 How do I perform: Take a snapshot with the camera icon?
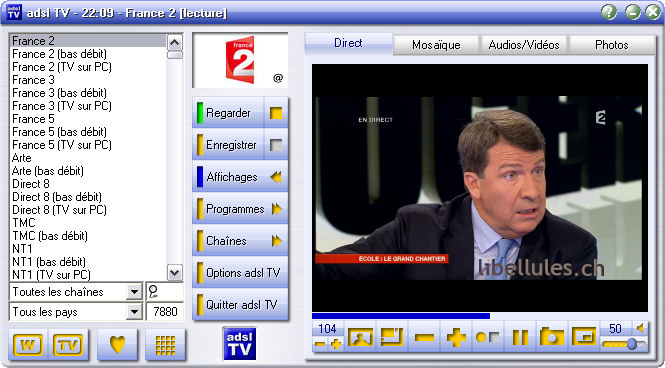[x=551, y=337]
